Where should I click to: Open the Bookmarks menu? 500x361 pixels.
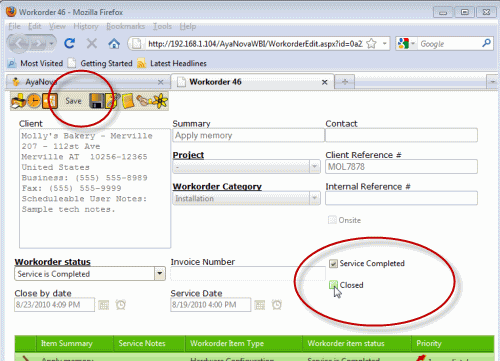pos(125,26)
